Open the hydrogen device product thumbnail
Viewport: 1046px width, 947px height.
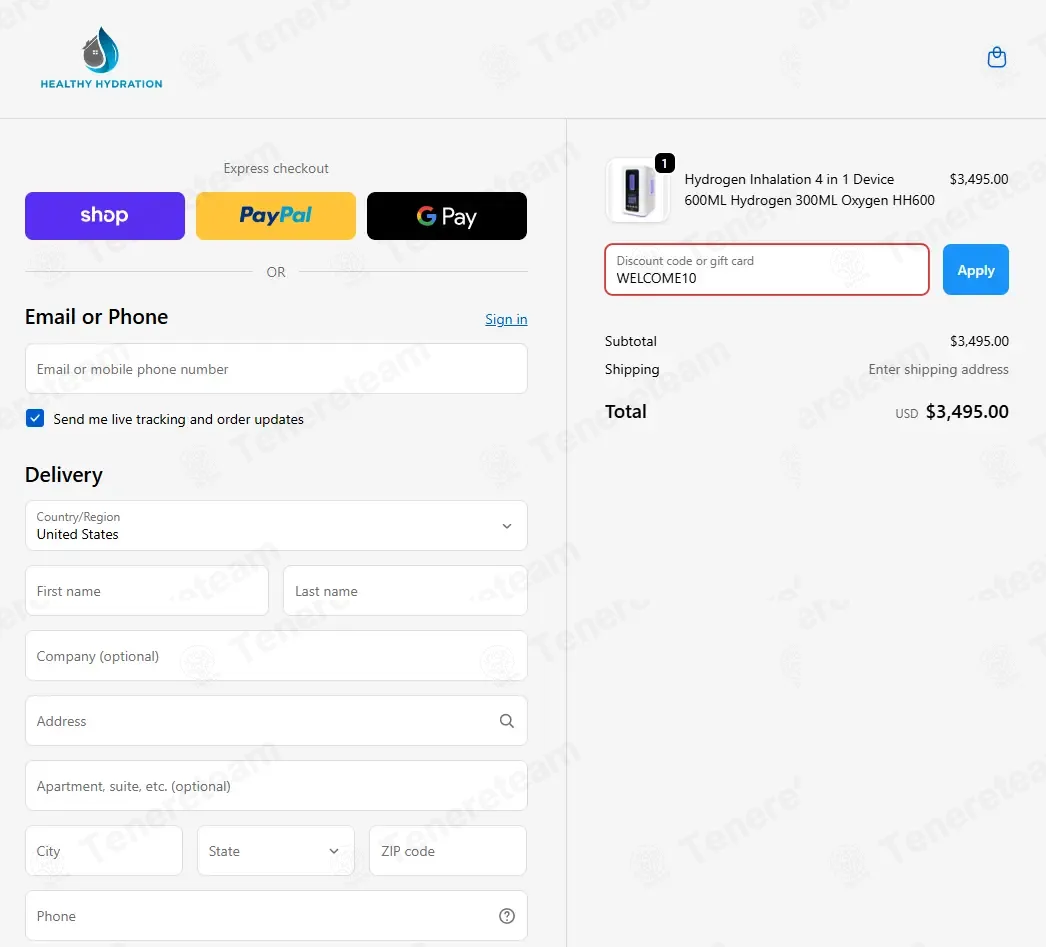pyautogui.click(x=638, y=190)
